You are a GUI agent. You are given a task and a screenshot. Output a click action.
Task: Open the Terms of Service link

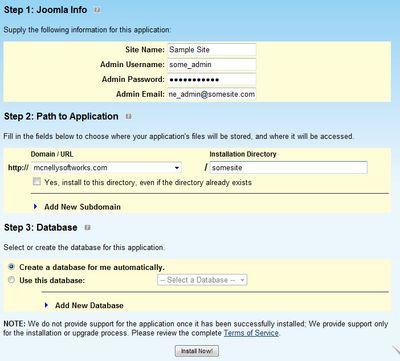251,333
